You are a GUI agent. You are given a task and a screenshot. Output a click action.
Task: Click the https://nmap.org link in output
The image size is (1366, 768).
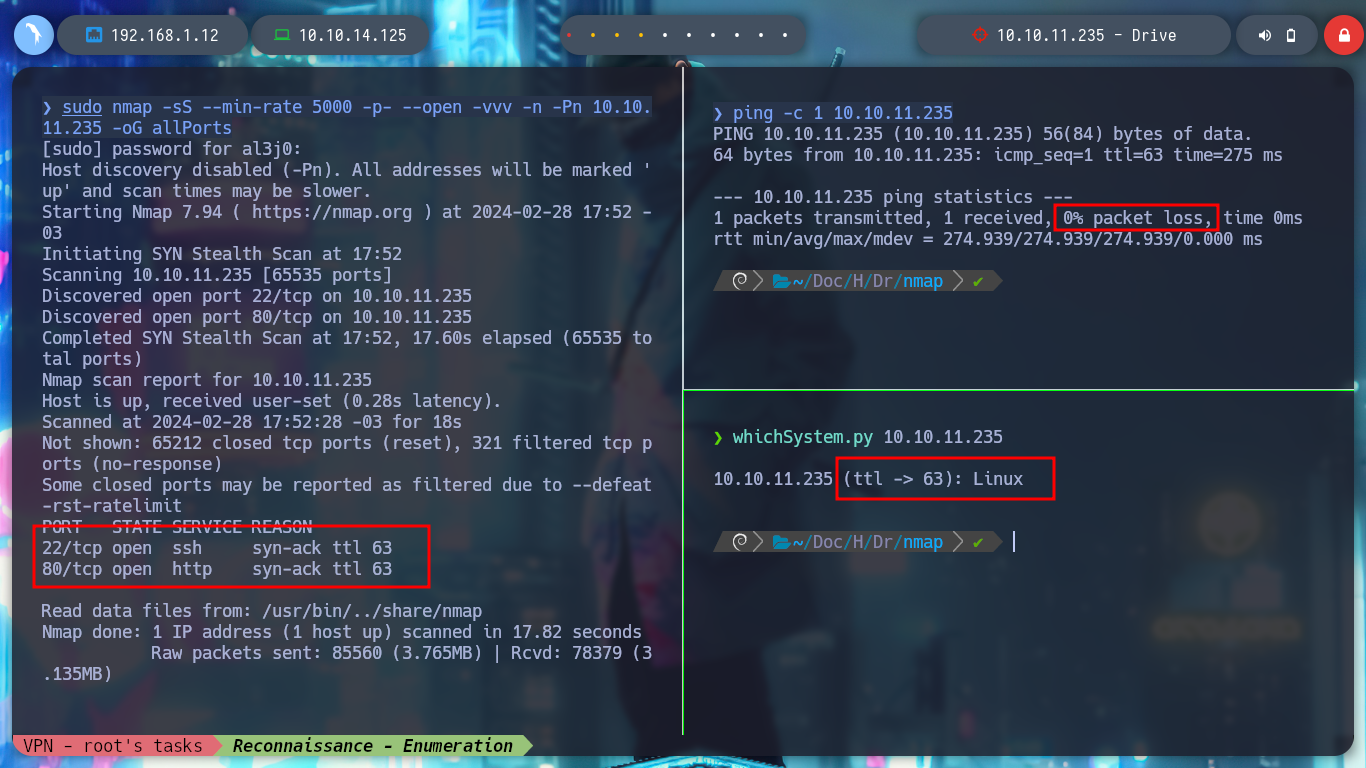tap(316, 212)
